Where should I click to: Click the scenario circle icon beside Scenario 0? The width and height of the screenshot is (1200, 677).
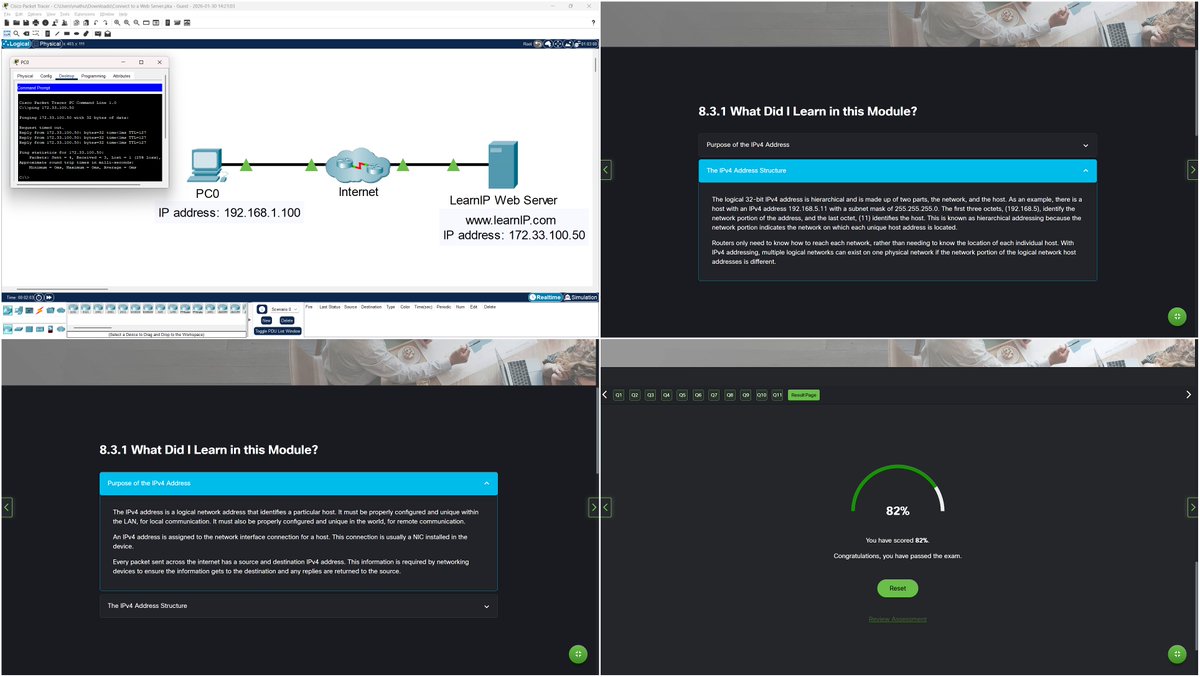click(262, 309)
